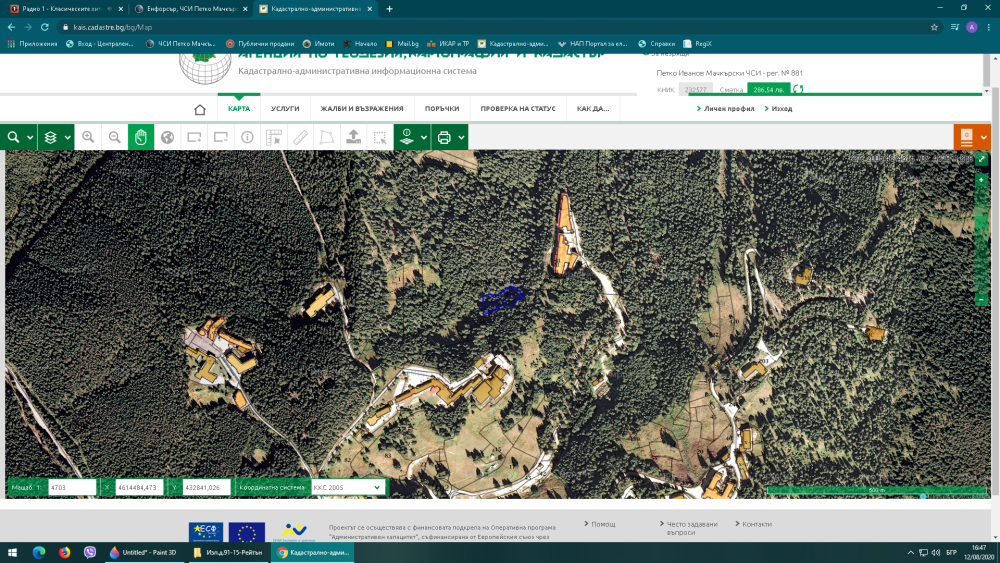Click the zoom out magnifier tool
The width and height of the screenshot is (1000, 563).
tap(115, 137)
